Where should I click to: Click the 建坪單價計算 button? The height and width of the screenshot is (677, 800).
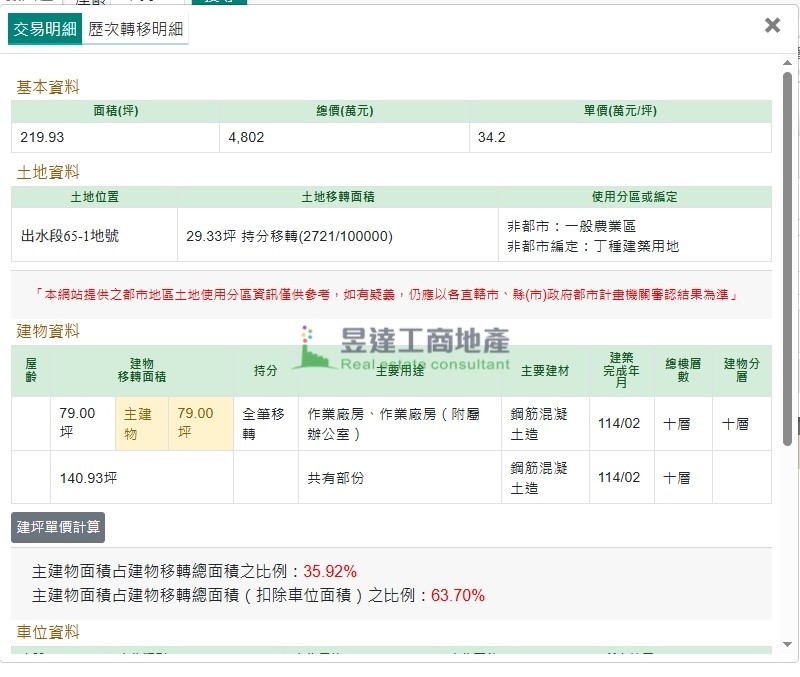[58, 527]
